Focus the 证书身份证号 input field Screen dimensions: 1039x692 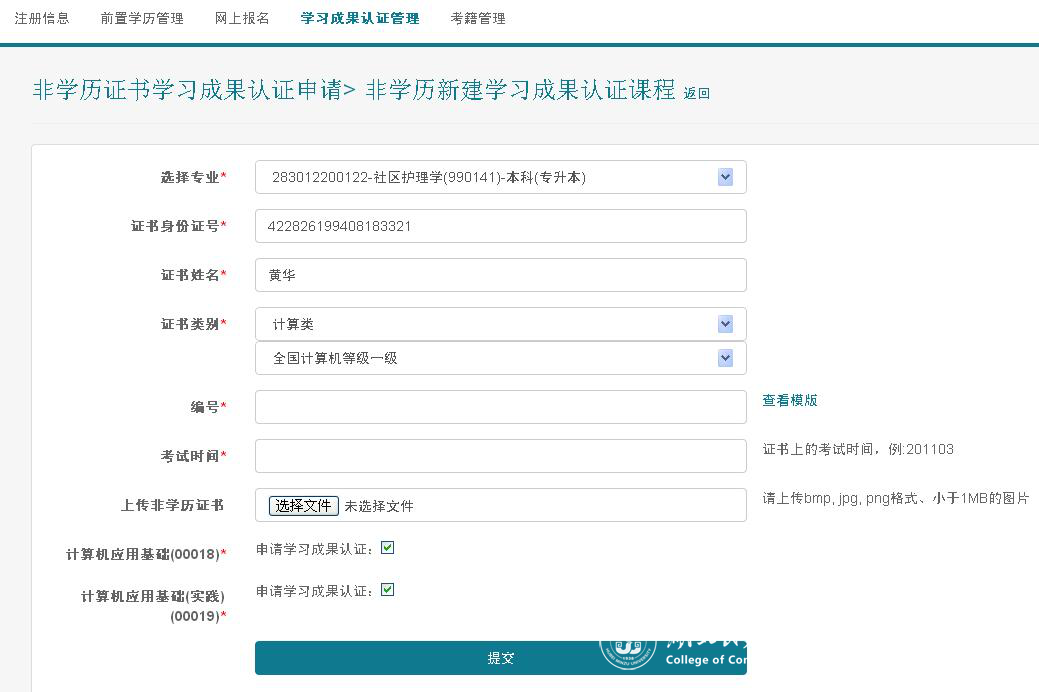coord(500,226)
